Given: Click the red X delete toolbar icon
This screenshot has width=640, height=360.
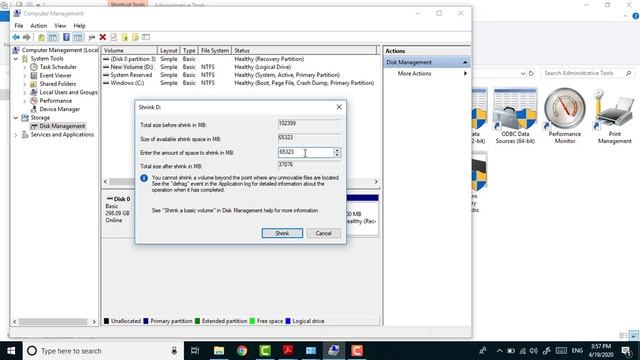Looking at the screenshot, I should (x=103, y=38).
